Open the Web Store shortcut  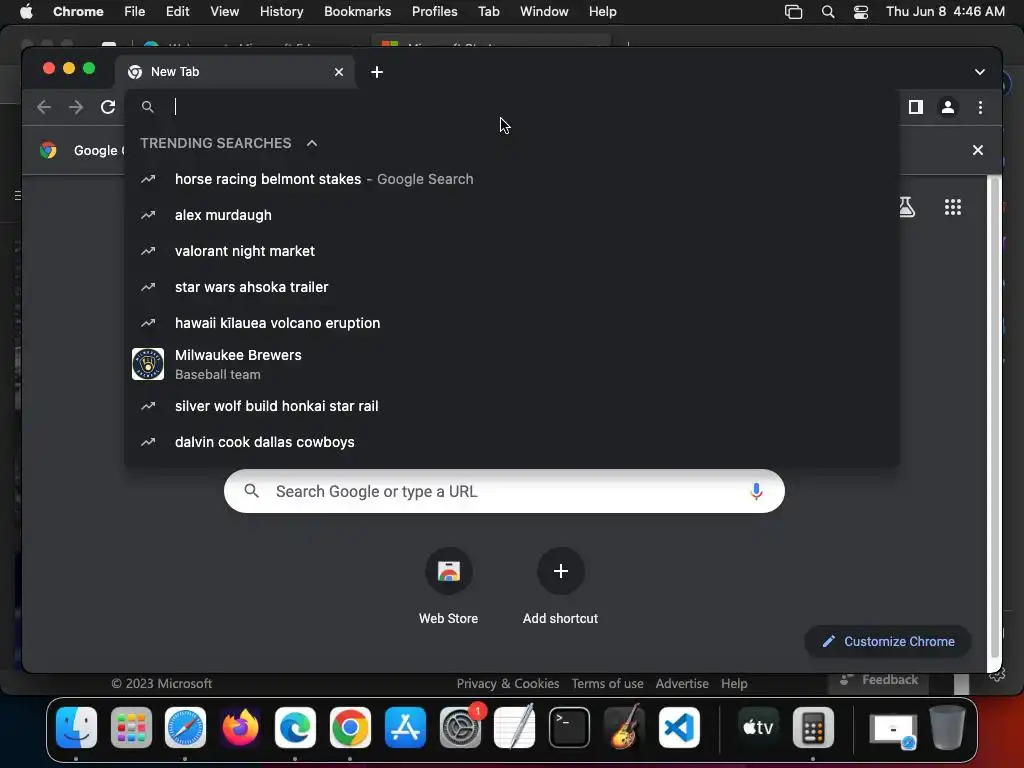tap(449, 571)
